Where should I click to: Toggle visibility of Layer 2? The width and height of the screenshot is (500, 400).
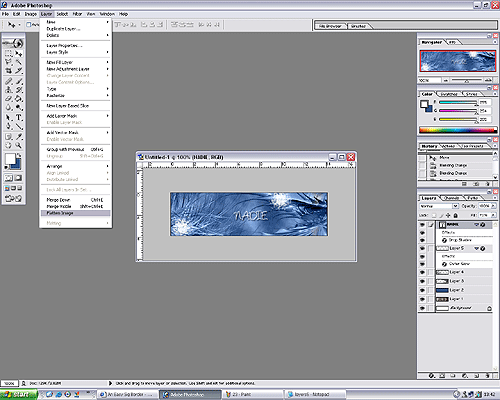point(422,290)
